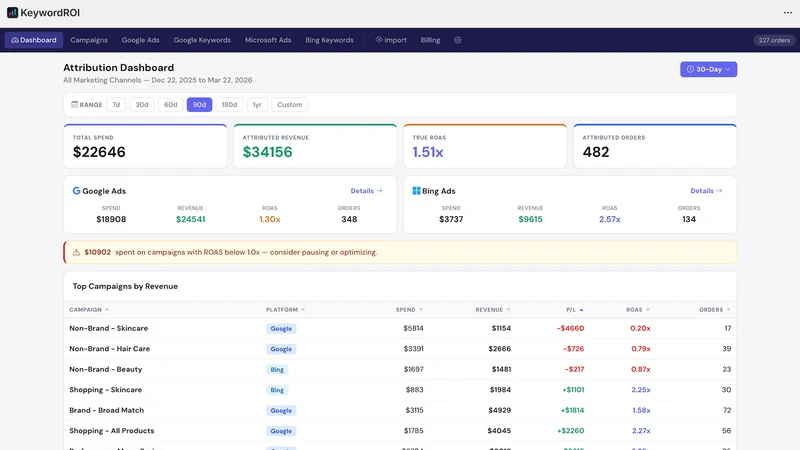
Task: Click Bing badge in Non-Brand – Beauty row
Action: (277, 369)
